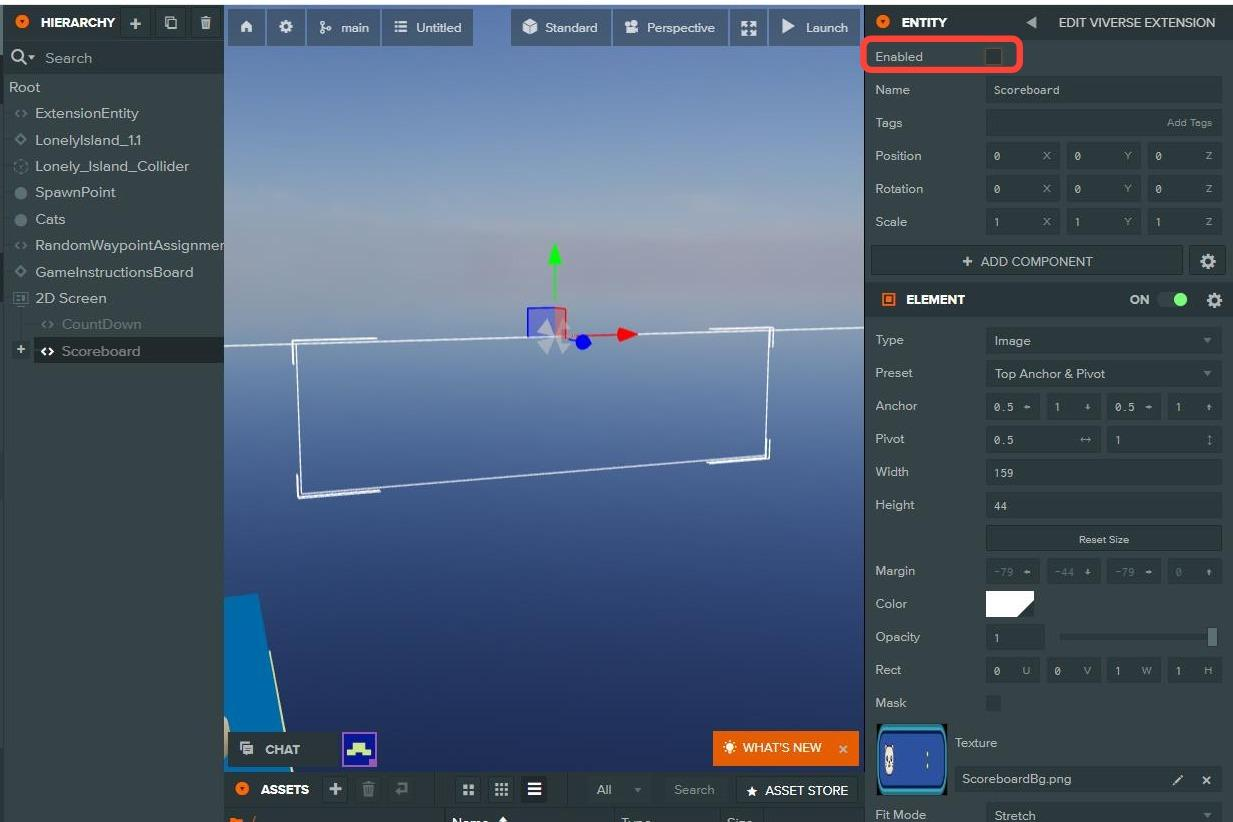Click the ADD COMPONENT button
Image resolution: width=1233 pixels, height=822 pixels.
[1027, 262]
